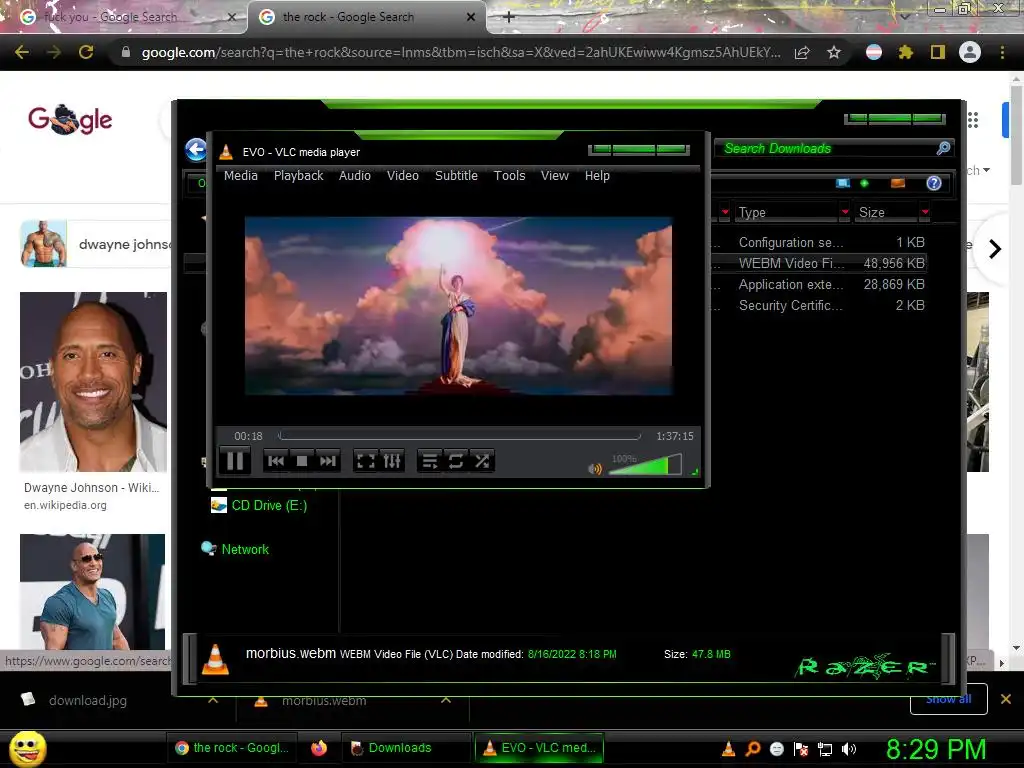Click the VLC elapsed time 00:18

pos(248,436)
